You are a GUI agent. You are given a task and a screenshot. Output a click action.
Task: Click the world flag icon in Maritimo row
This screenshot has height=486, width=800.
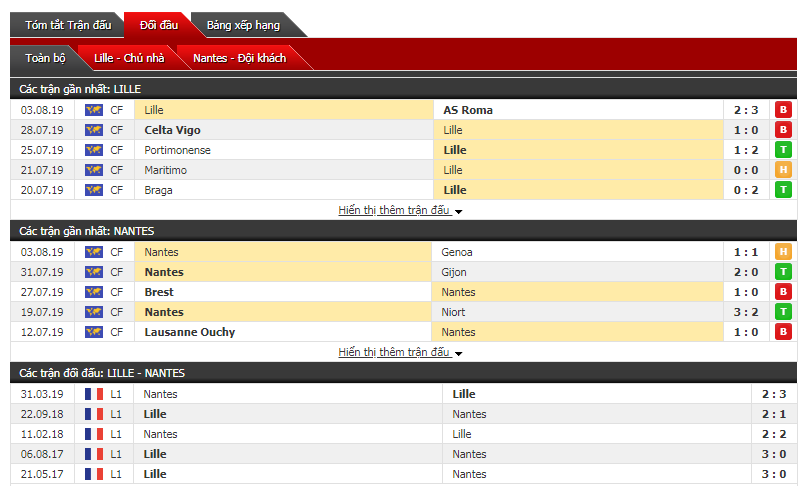tap(94, 170)
